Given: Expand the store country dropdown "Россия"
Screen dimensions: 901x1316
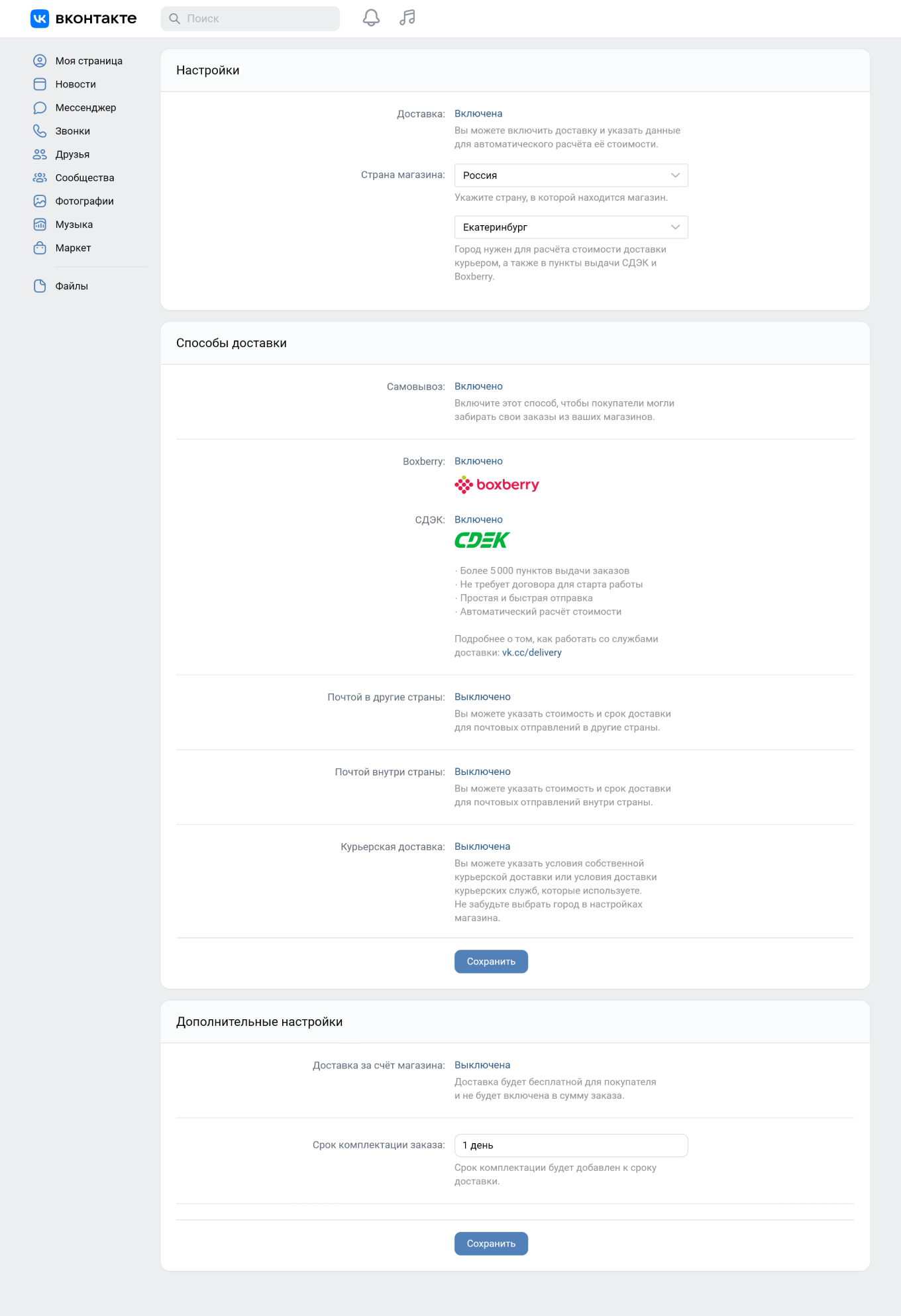Looking at the screenshot, I should point(571,176).
